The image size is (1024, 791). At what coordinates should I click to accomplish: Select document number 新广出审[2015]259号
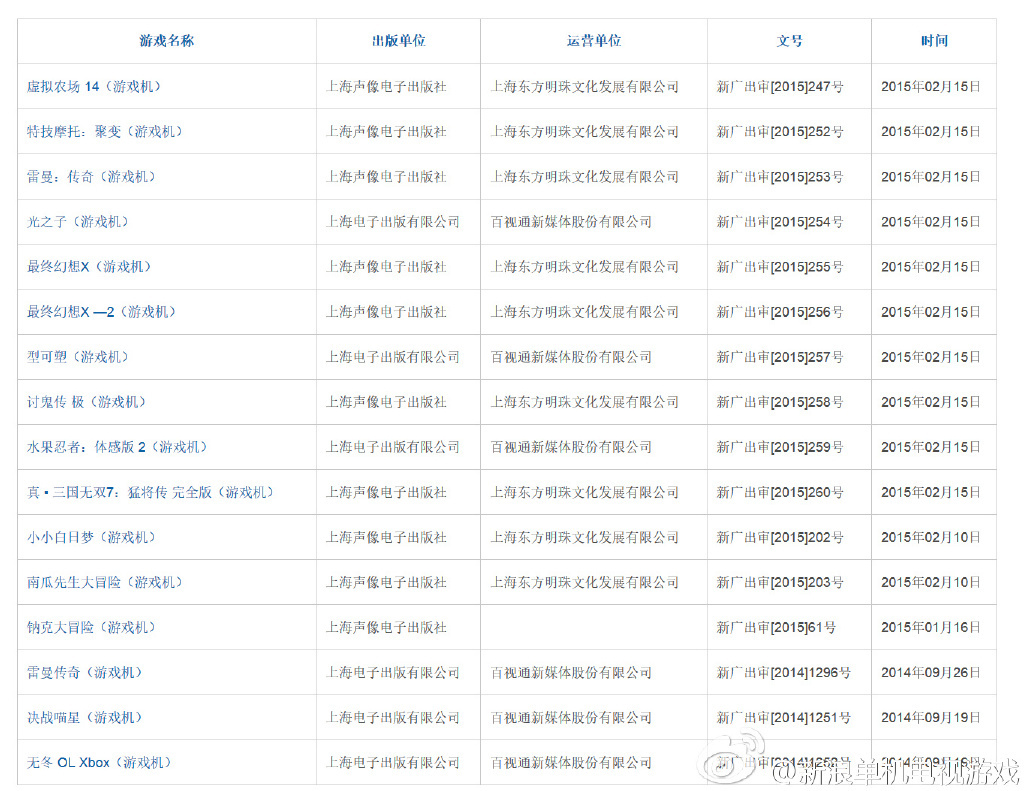(x=780, y=447)
